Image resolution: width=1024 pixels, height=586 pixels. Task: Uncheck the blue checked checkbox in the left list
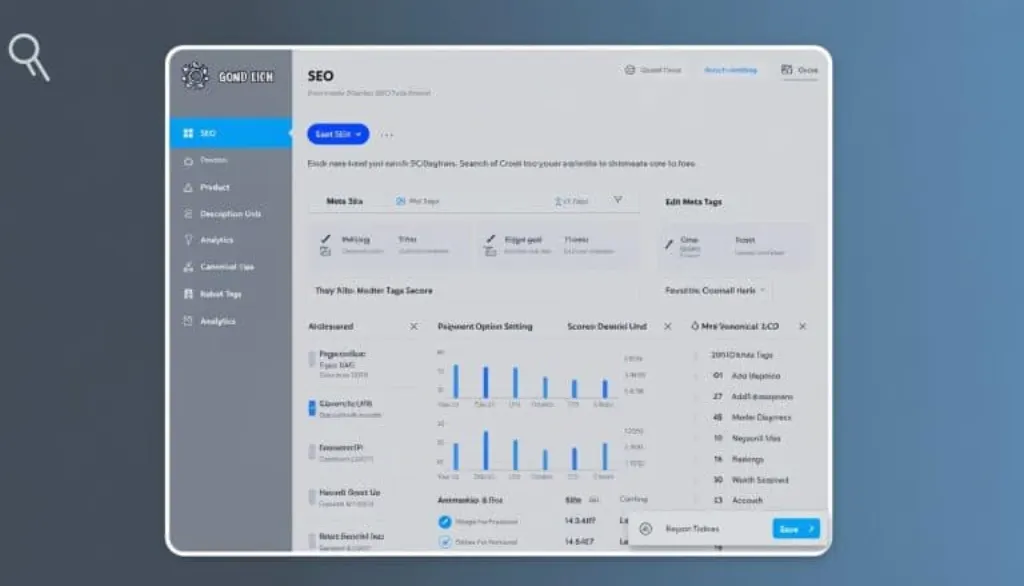pyautogui.click(x=312, y=408)
